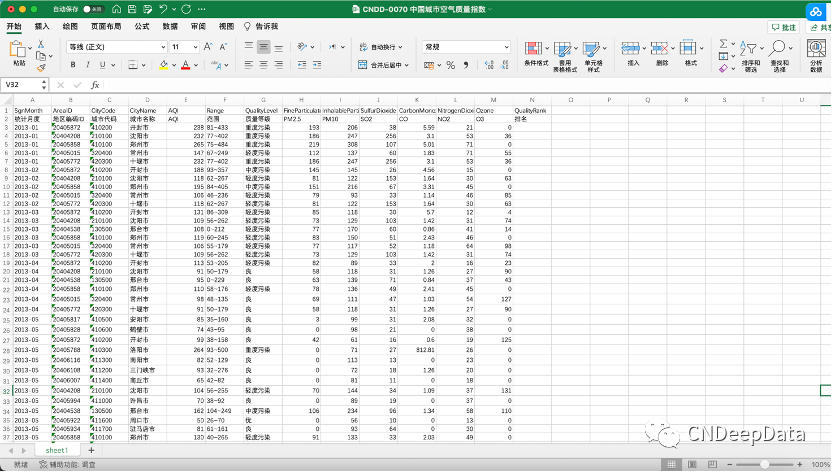The width and height of the screenshot is (832, 472).
Task: Select the 开始 ribbon tab
Action: pyautogui.click(x=14, y=27)
